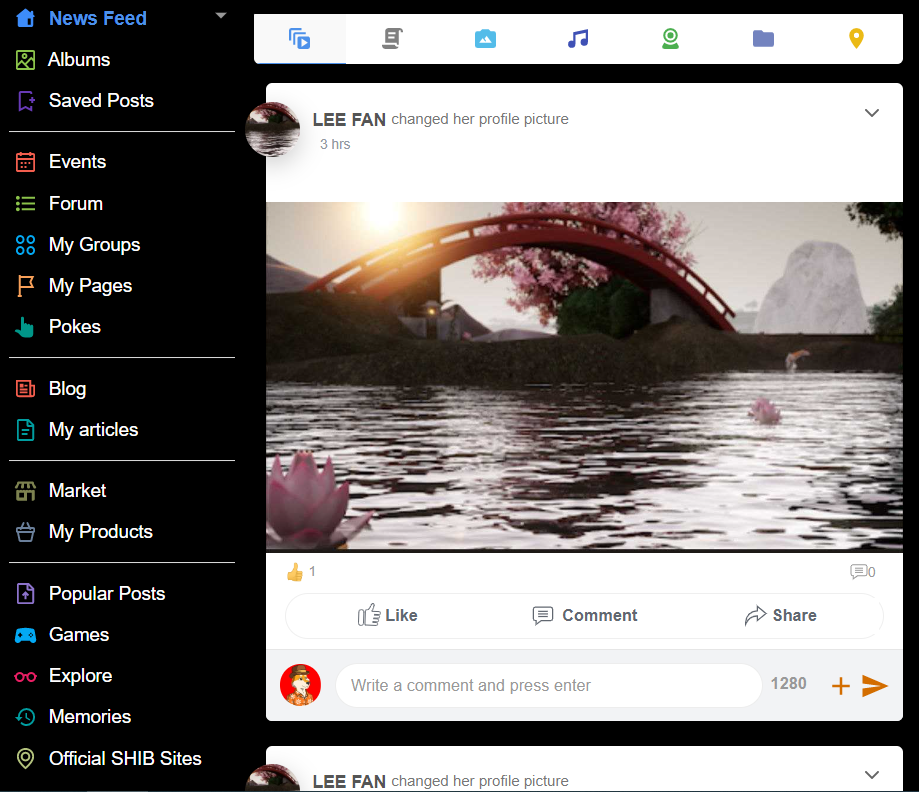Select the files folder filter tab
The width and height of the screenshot is (919, 792).
pos(763,39)
